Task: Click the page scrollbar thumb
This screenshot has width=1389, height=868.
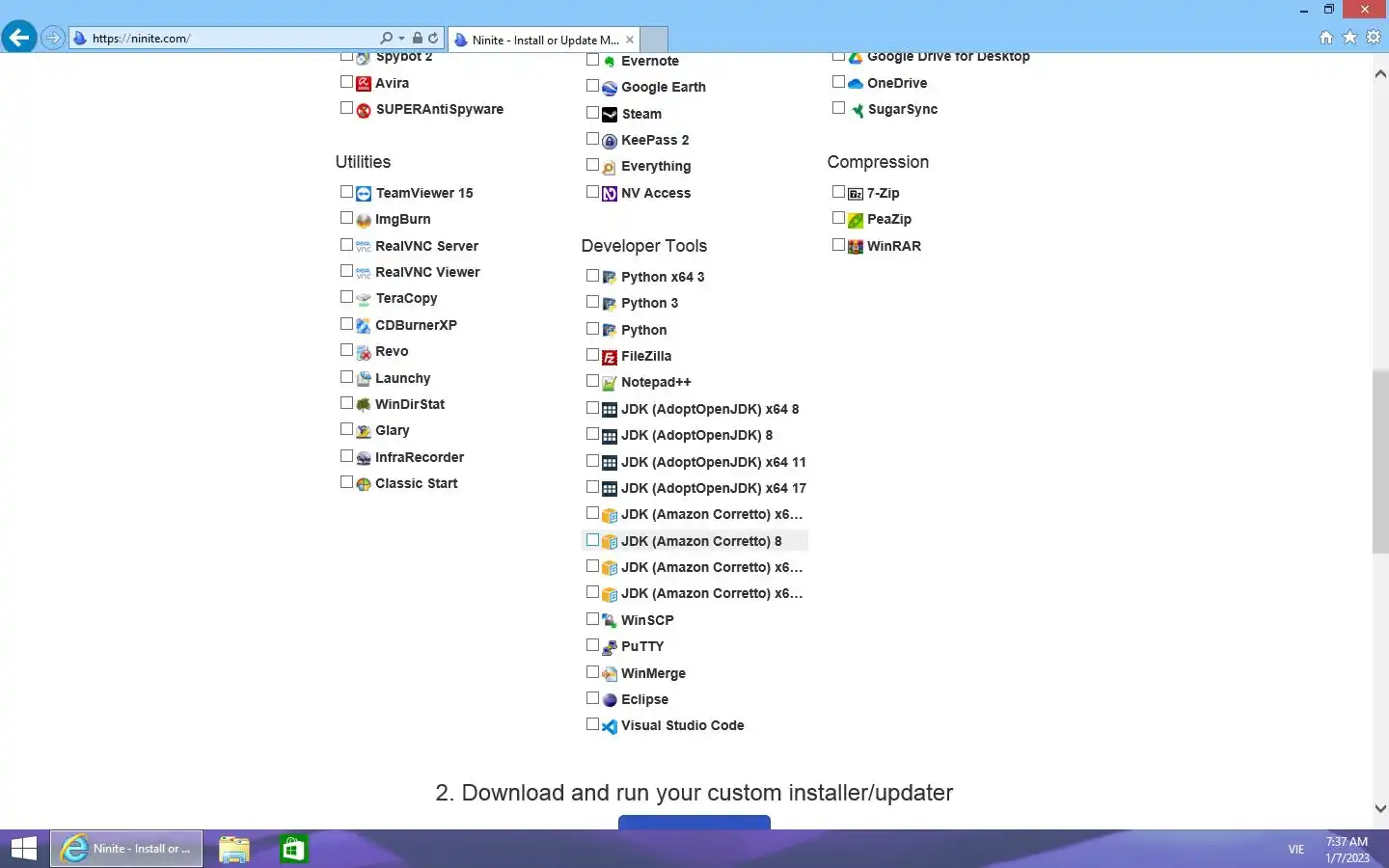Action: tap(1380, 461)
